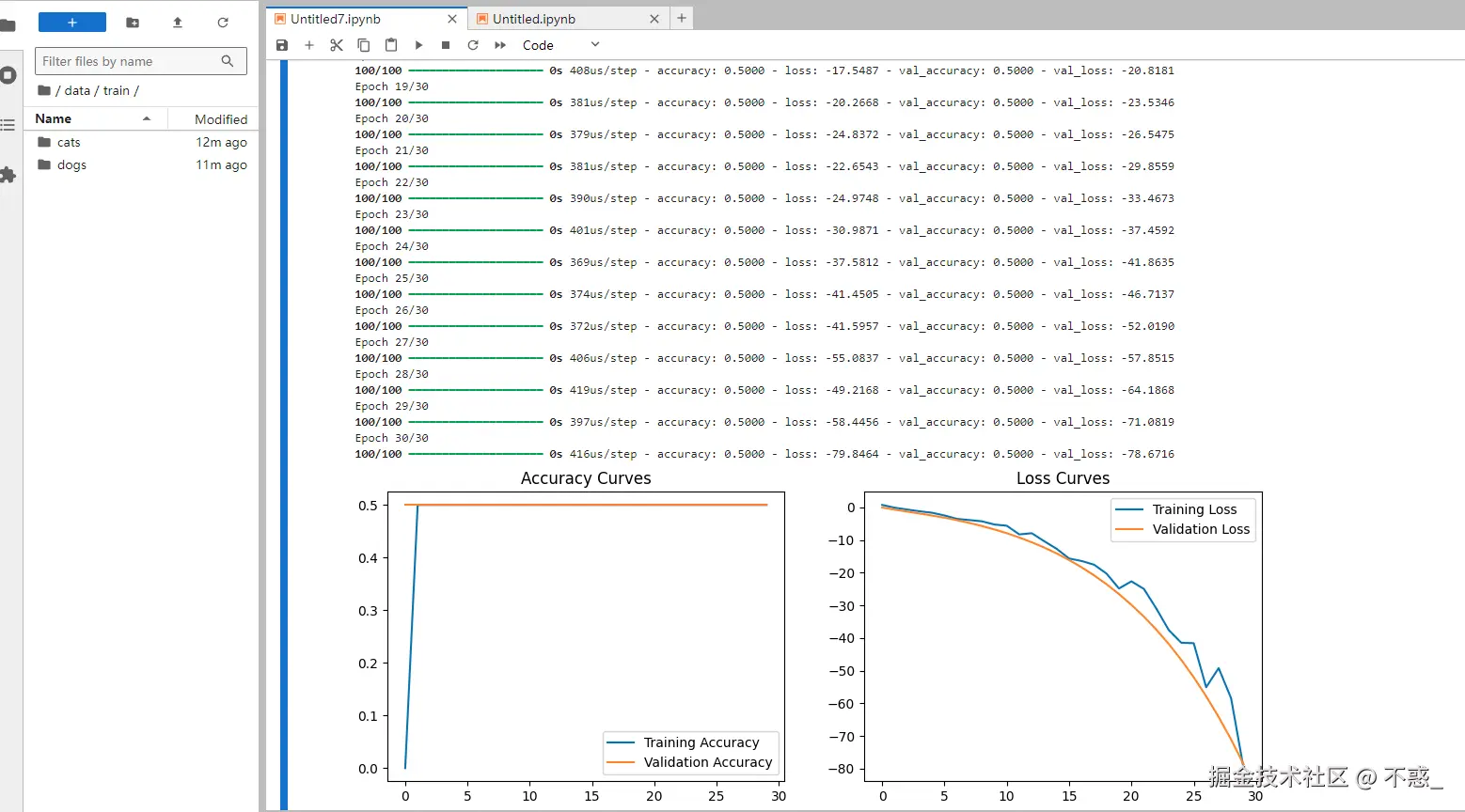Click the upload files icon

178,23
